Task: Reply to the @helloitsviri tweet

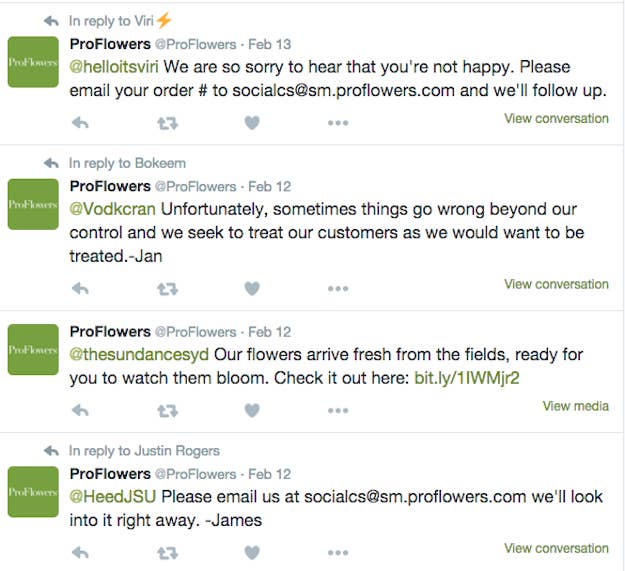Action: point(80,123)
